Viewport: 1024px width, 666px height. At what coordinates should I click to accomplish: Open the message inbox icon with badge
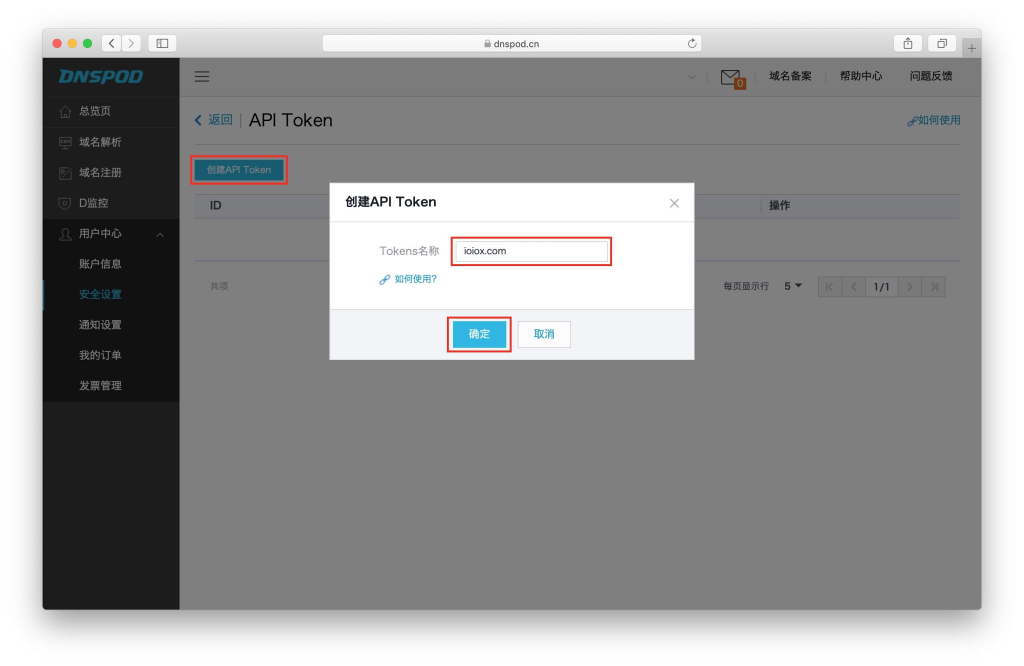731,76
